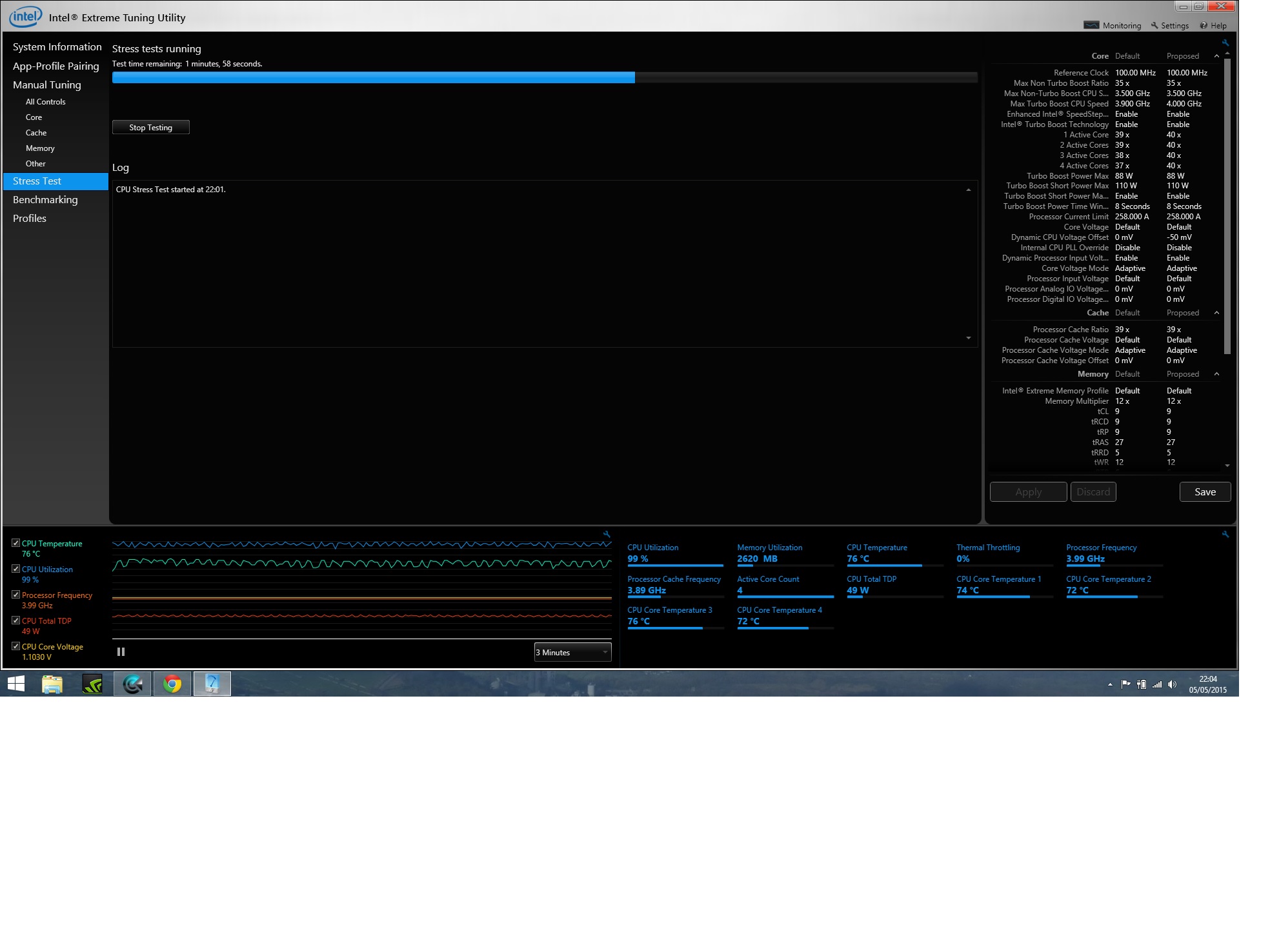
Task: Click network signal tray icon
Action: 1157,684
